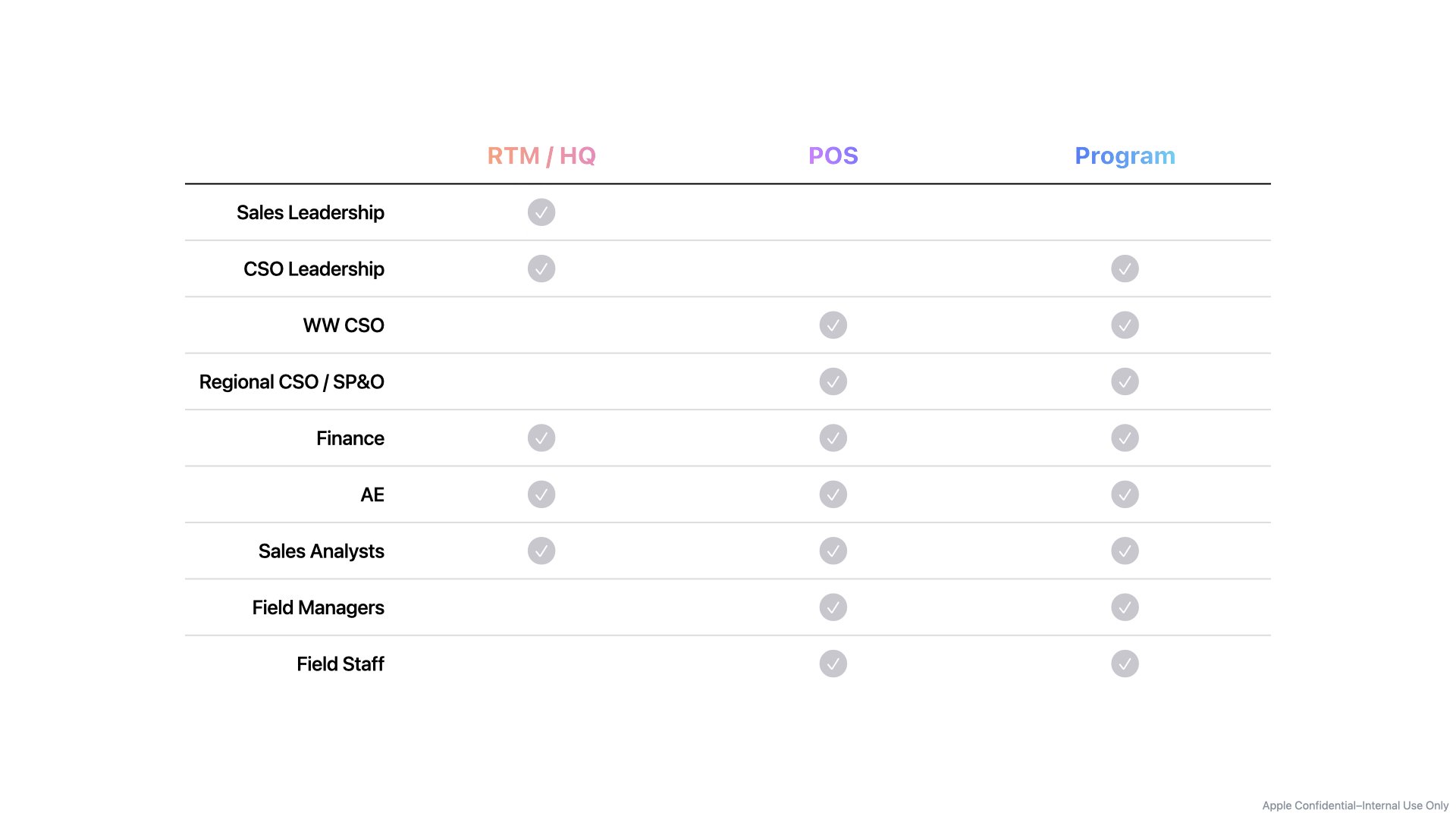Select the POS column header
This screenshot has height=819, width=1456.
coord(833,155)
